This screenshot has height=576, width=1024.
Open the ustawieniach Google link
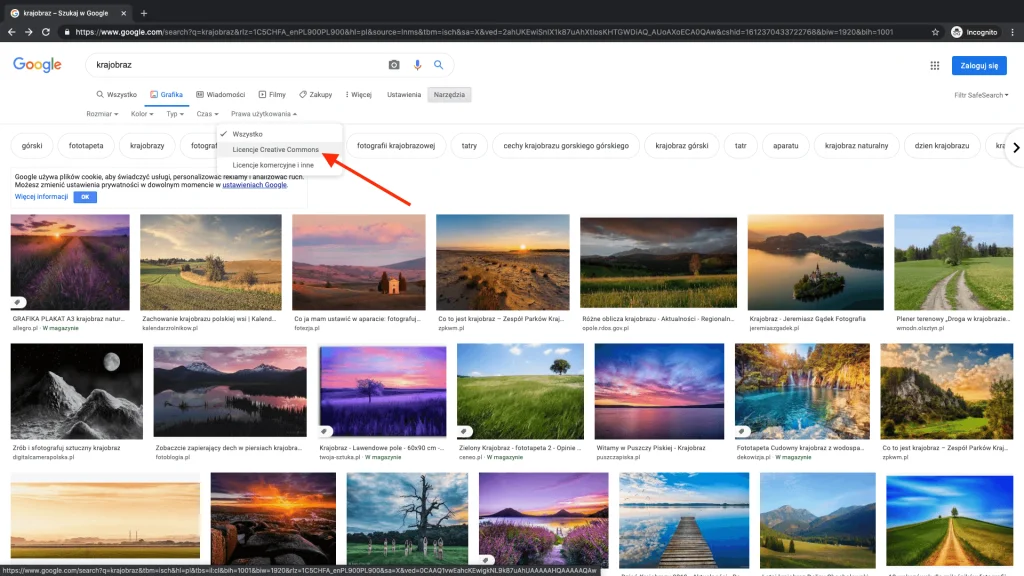[x=254, y=185]
